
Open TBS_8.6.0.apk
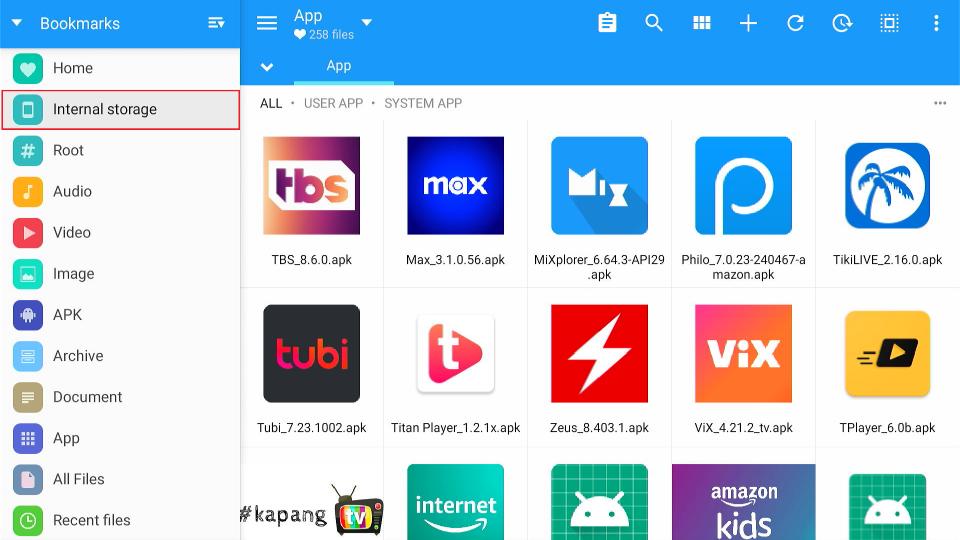[x=312, y=202]
